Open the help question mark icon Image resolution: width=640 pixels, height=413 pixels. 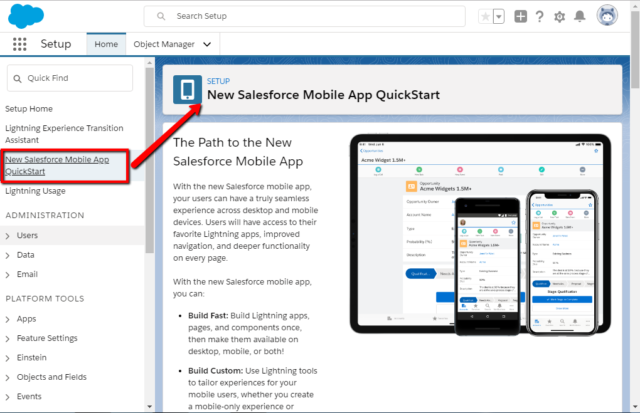pos(539,17)
